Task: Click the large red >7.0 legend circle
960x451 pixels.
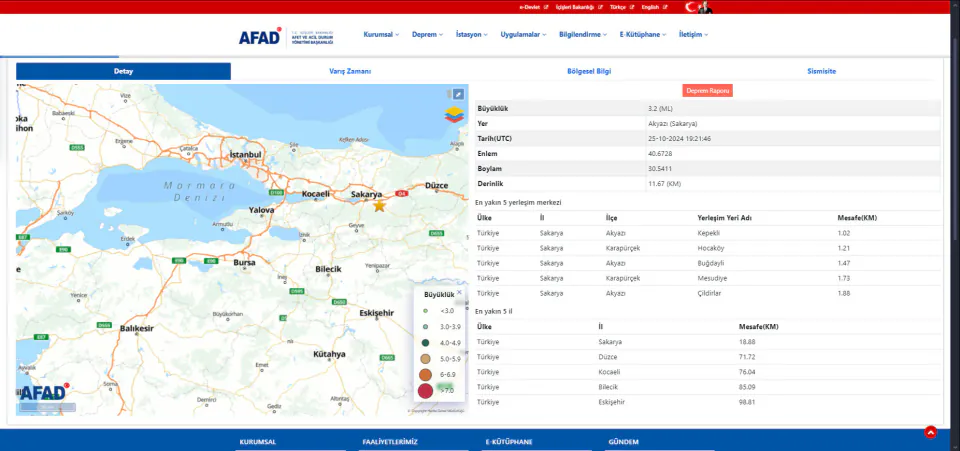Action: click(x=425, y=391)
